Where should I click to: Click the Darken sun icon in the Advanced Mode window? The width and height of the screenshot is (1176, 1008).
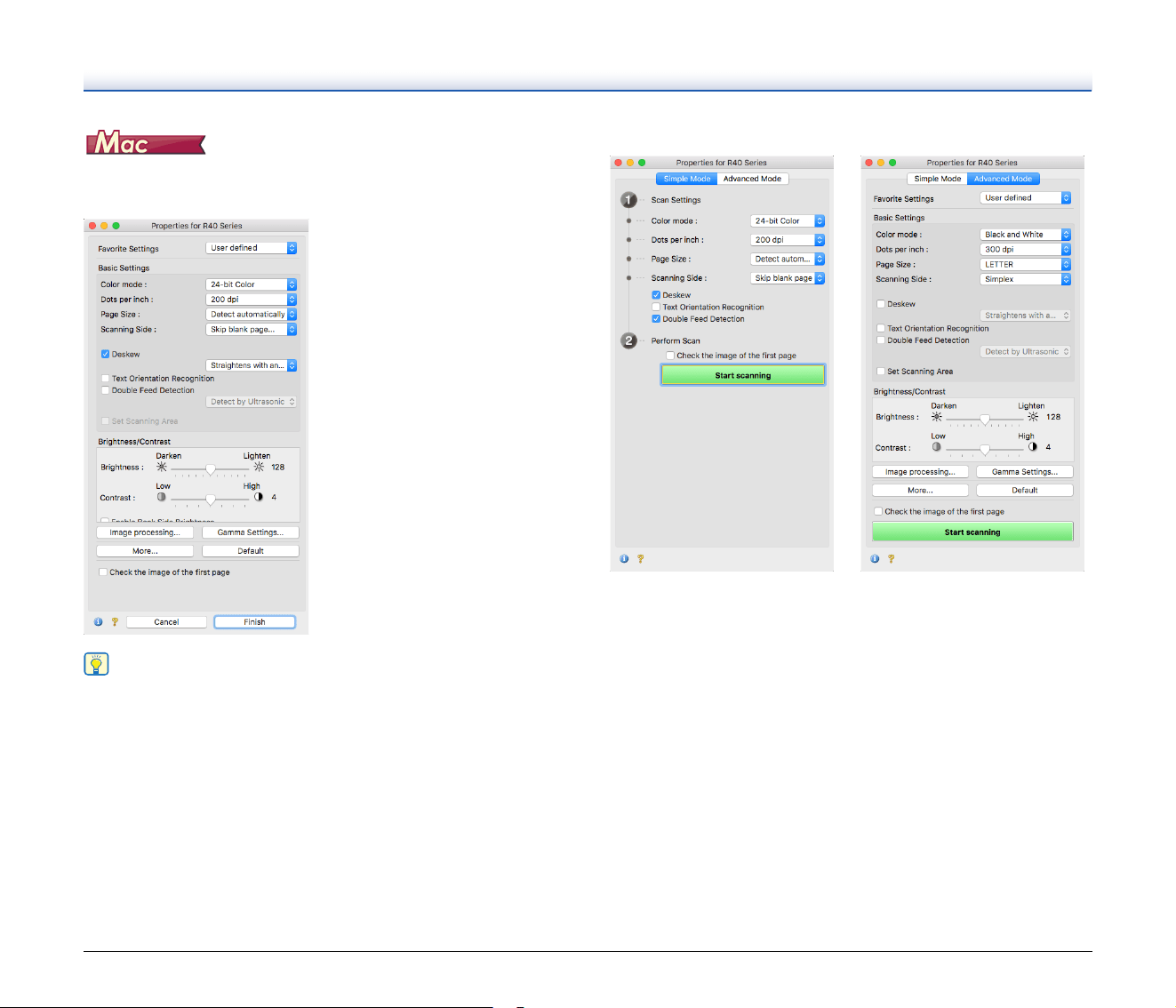click(937, 417)
